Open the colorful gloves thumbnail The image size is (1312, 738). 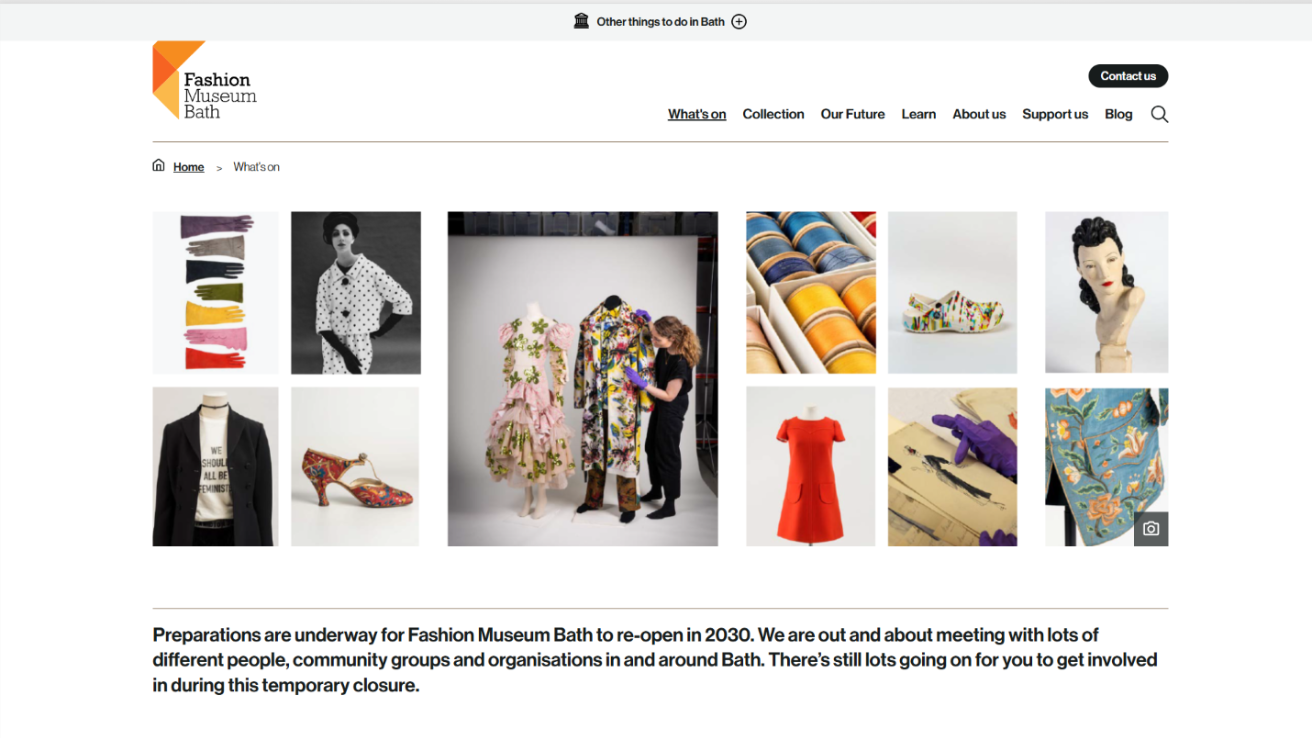(x=214, y=292)
